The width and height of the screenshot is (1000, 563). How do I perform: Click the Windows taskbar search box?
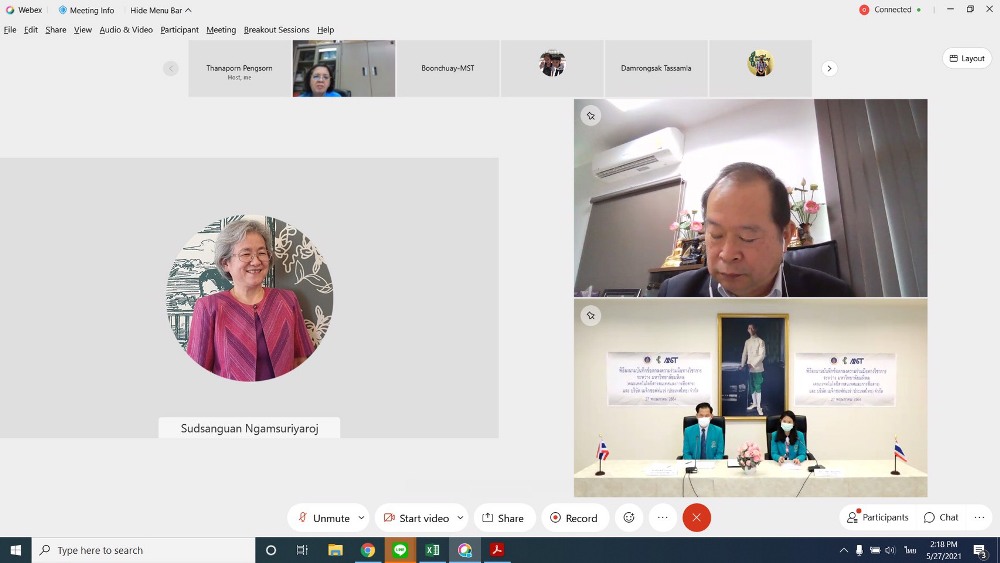[143, 550]
